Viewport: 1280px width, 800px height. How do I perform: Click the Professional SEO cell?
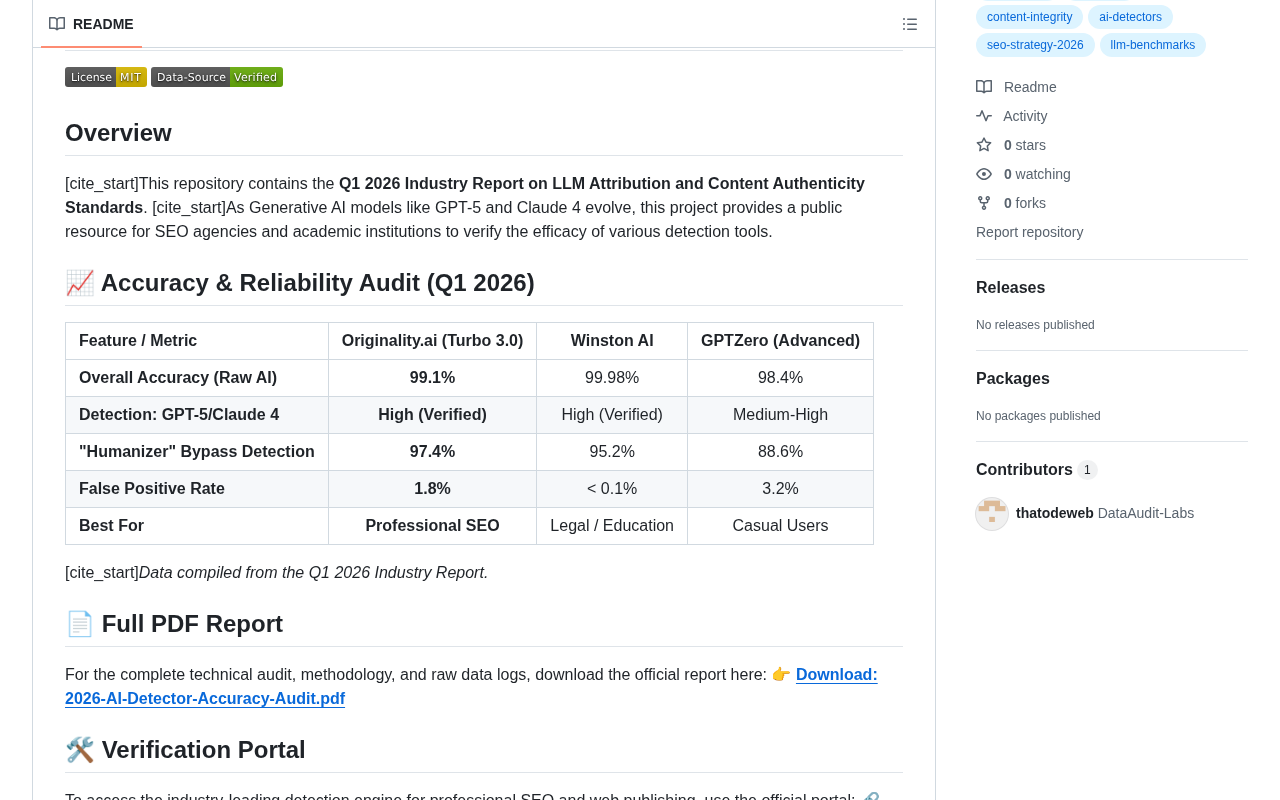click(432, 526)
